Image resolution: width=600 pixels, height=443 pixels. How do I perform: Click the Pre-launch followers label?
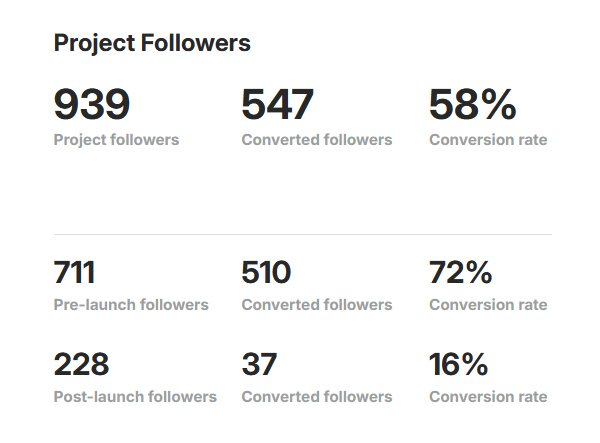pyautogui.click(x=131, y=305)
